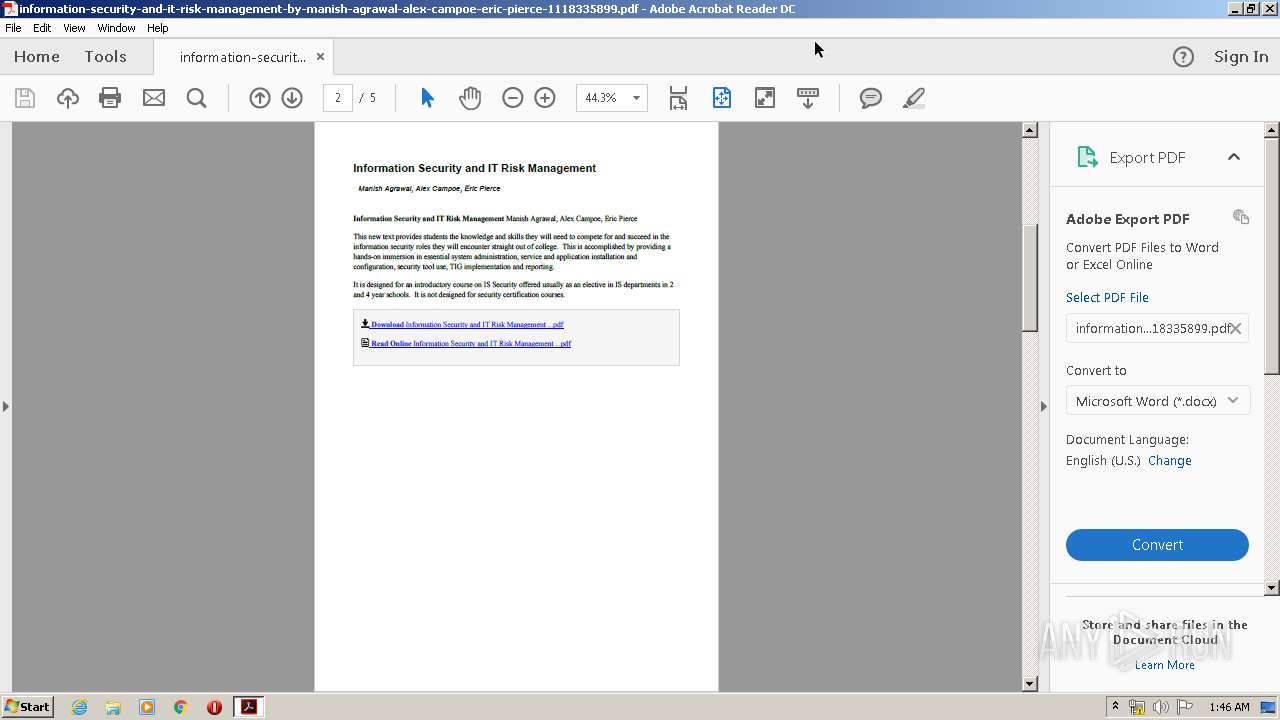This screenshot has width=1280, height=720.
Task: Fit one full page to window
Action: (722, 98)
